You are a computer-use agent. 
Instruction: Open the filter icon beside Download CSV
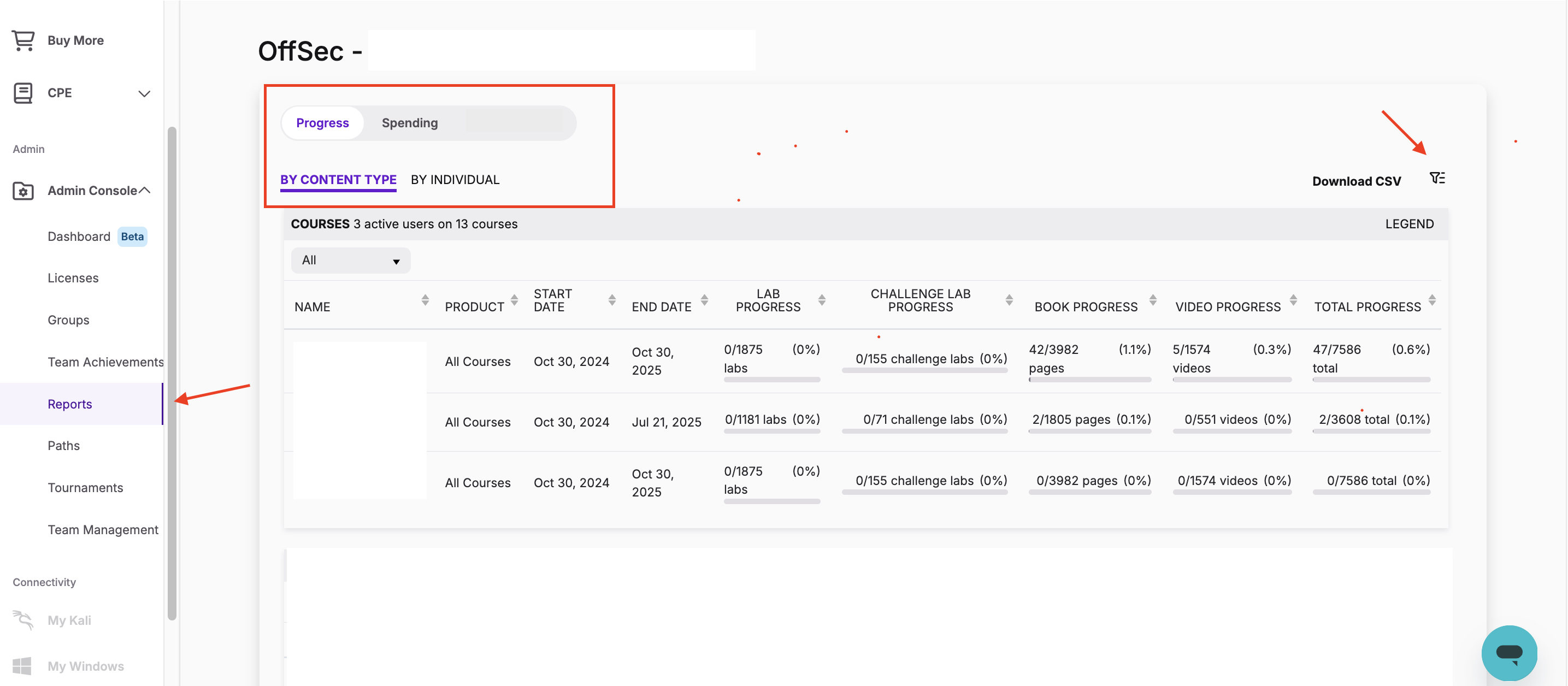point(1436,178)
